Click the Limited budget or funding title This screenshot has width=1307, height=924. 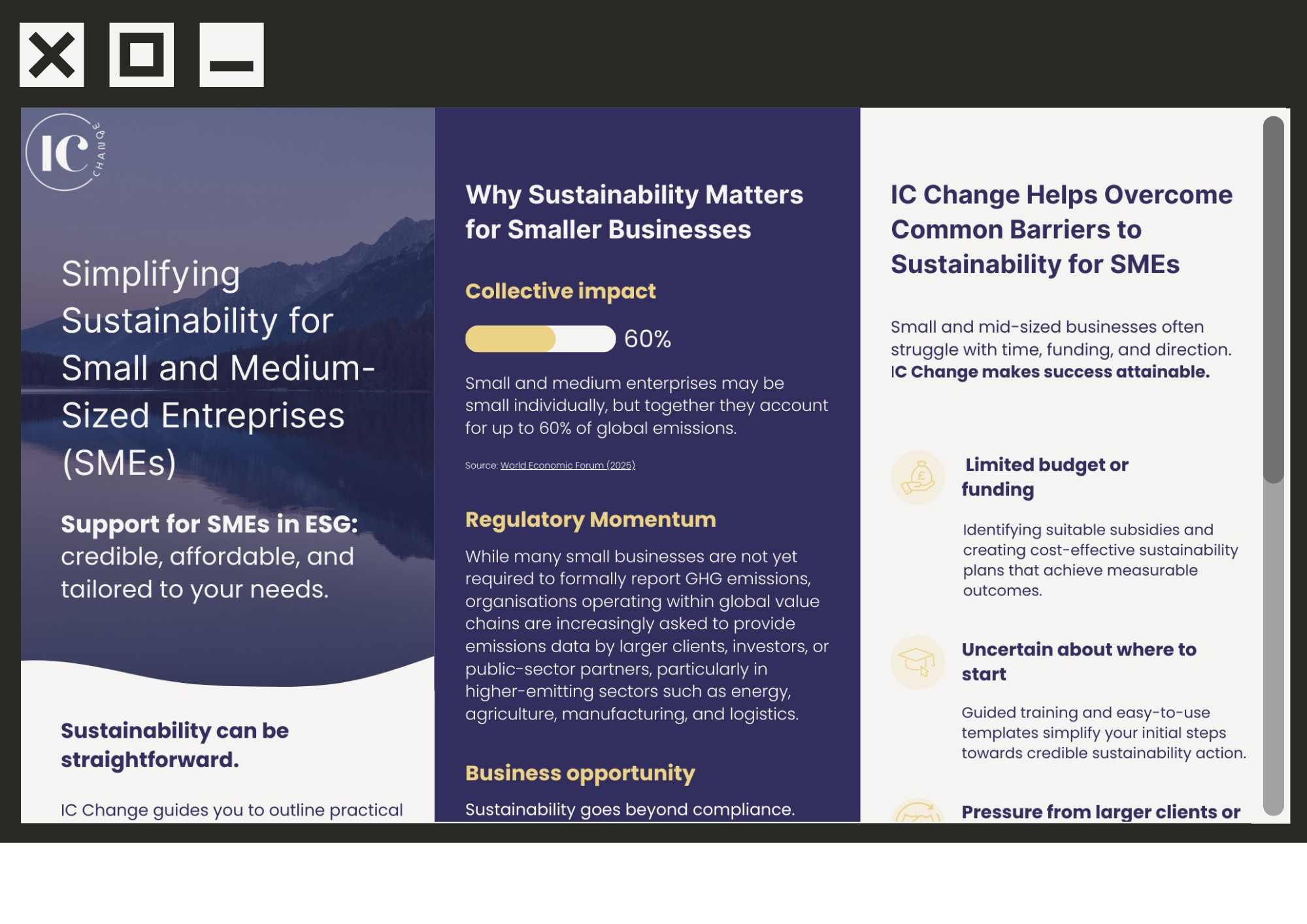click(x=1044, y=477)
